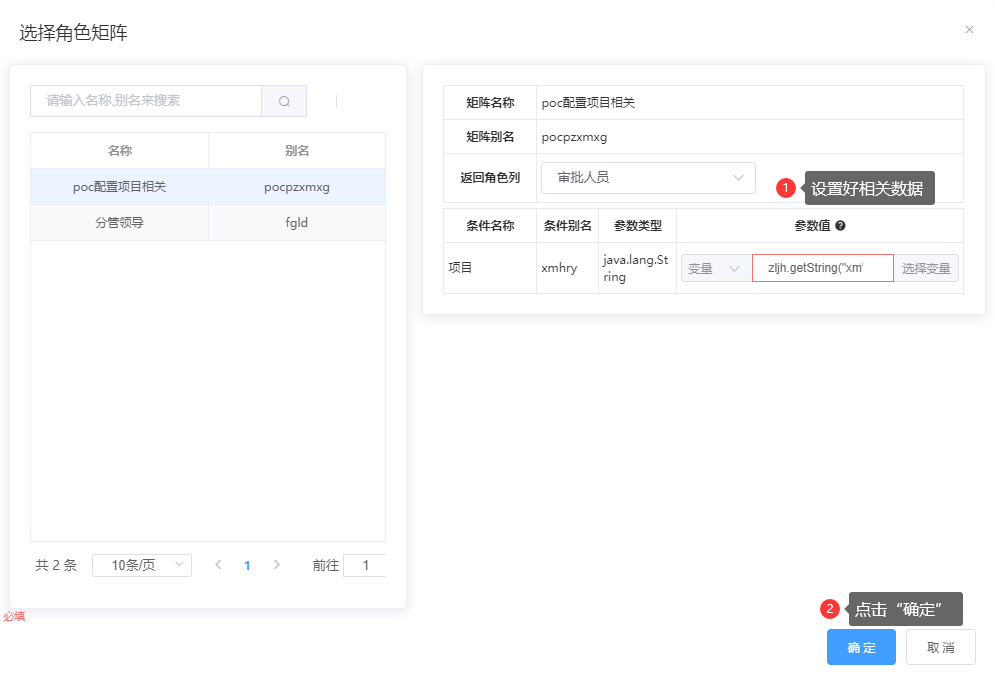Click the 取消 button
Image resolution: width=995 pixels, height=679 pixels.
940,647
